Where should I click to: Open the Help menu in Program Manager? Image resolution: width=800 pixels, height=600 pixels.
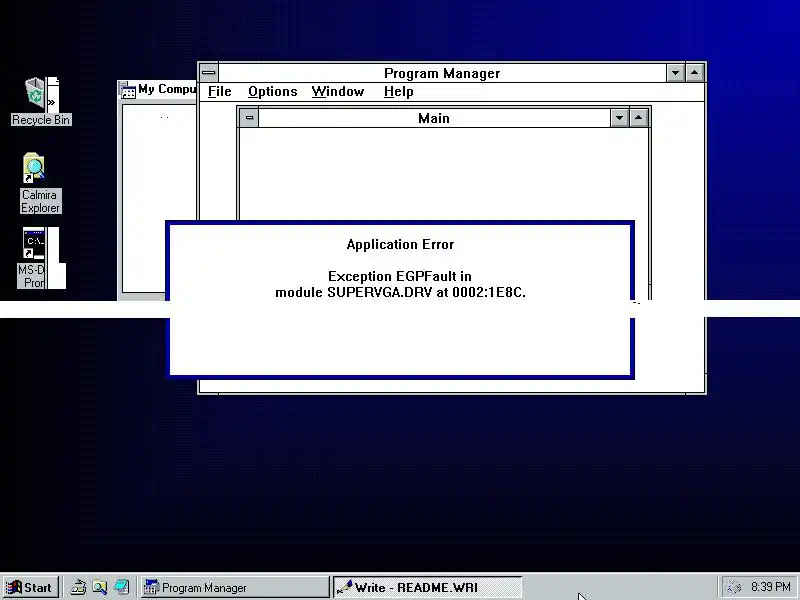point(398,92)
